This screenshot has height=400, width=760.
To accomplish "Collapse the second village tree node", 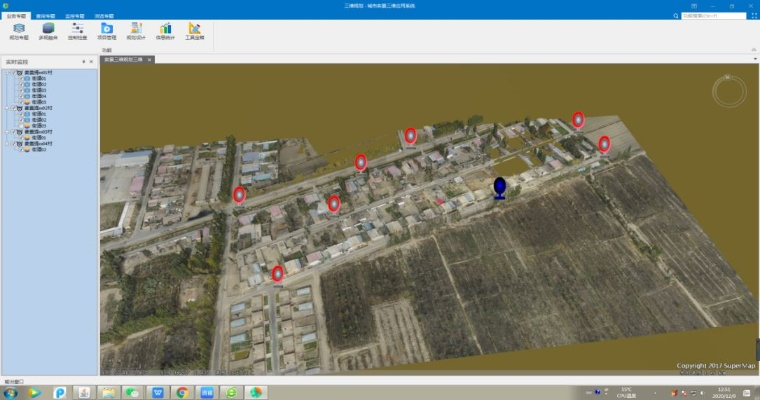I will coord(6,108).
